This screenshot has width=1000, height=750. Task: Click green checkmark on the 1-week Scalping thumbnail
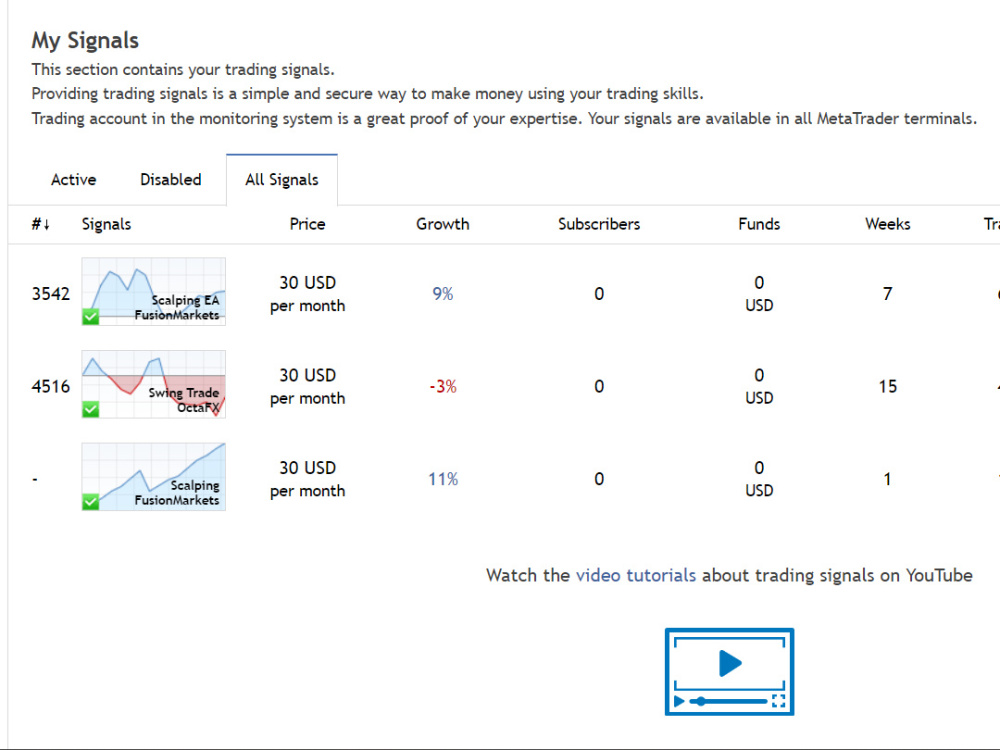click(91, 501)
